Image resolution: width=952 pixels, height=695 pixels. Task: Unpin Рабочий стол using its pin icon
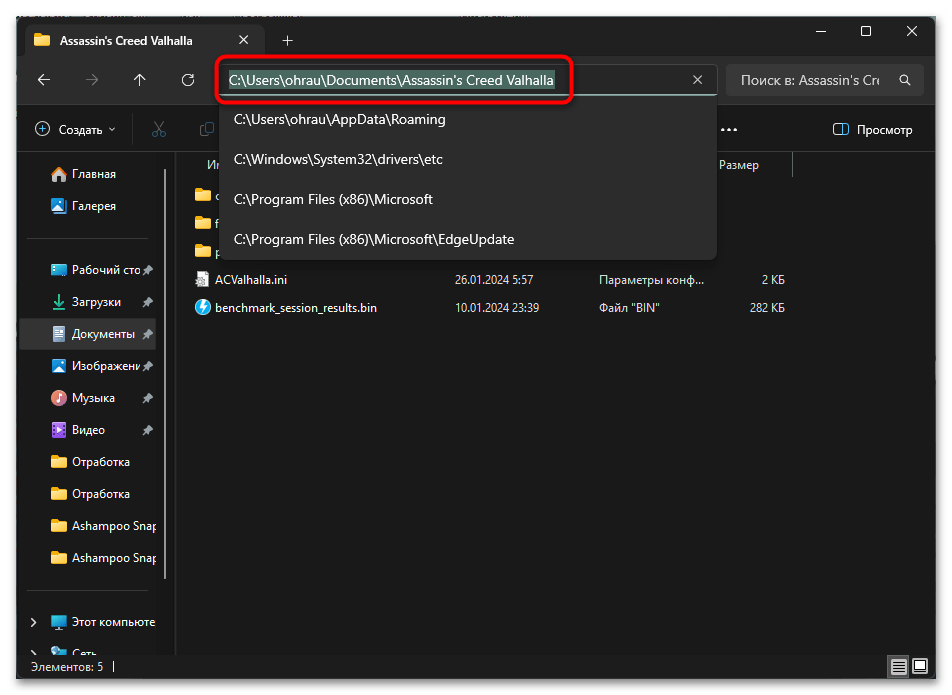148,270
